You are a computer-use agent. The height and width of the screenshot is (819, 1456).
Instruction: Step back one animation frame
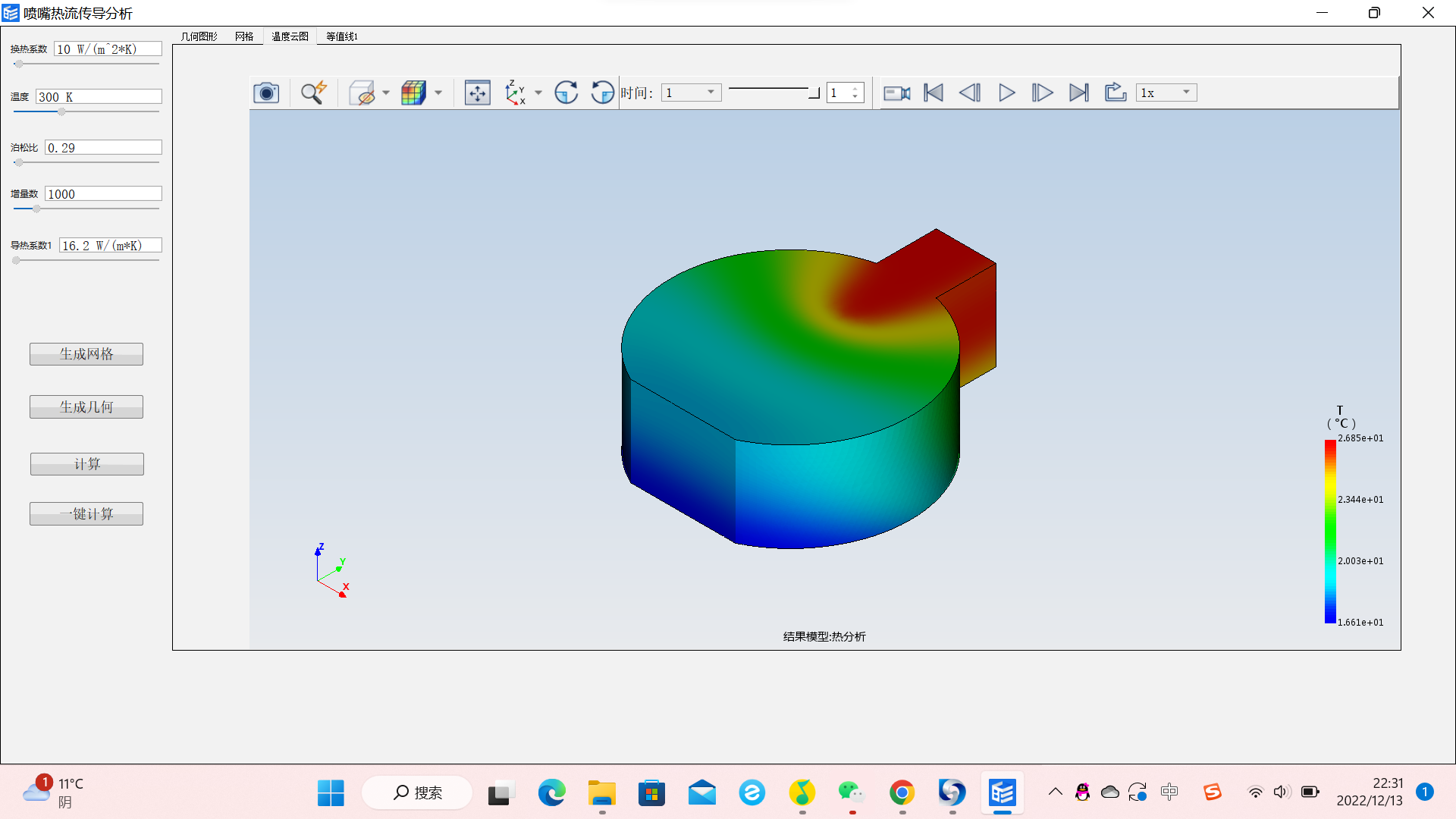[970, 93]
